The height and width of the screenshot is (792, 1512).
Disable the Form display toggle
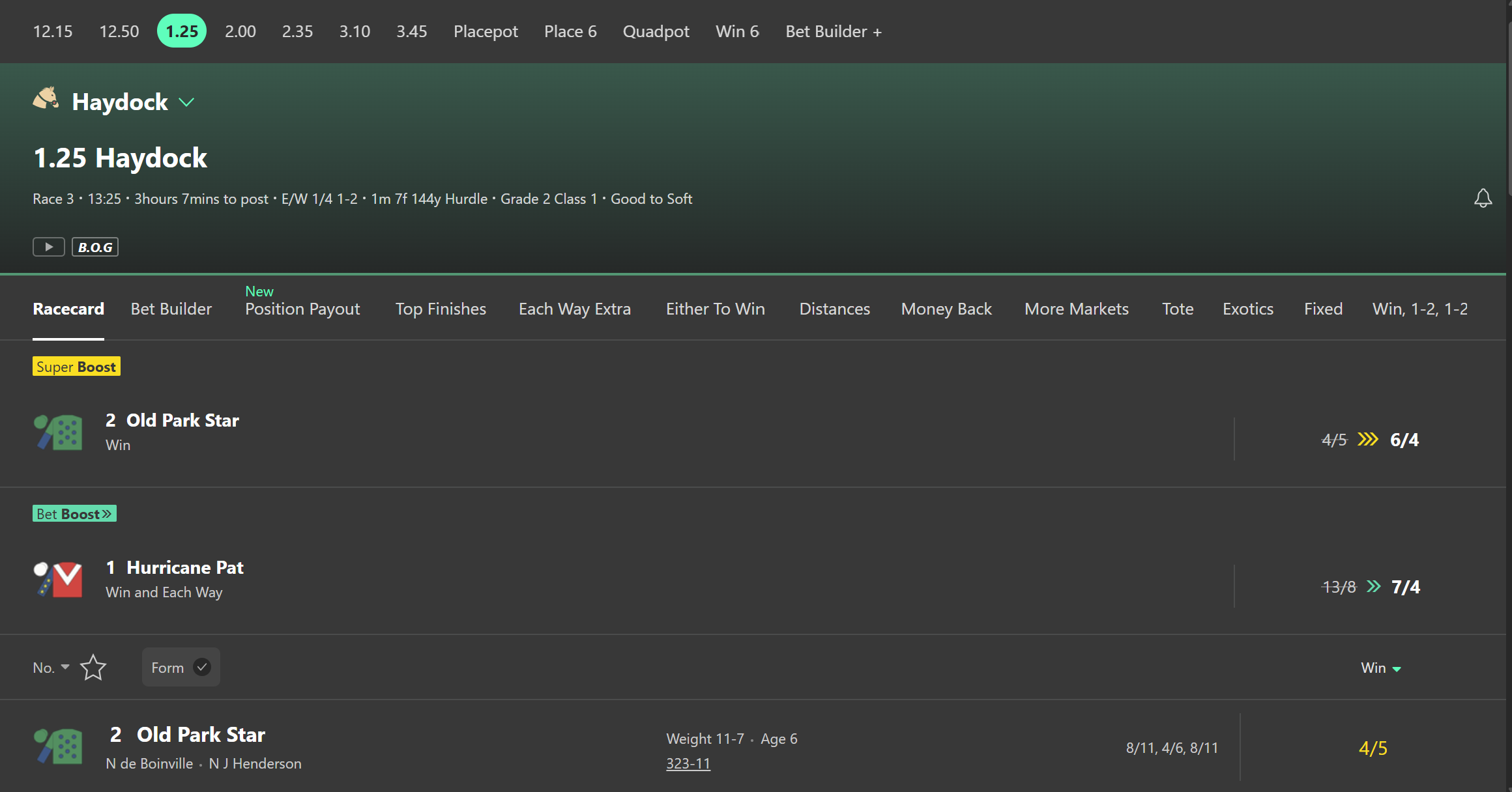(181, 667)
